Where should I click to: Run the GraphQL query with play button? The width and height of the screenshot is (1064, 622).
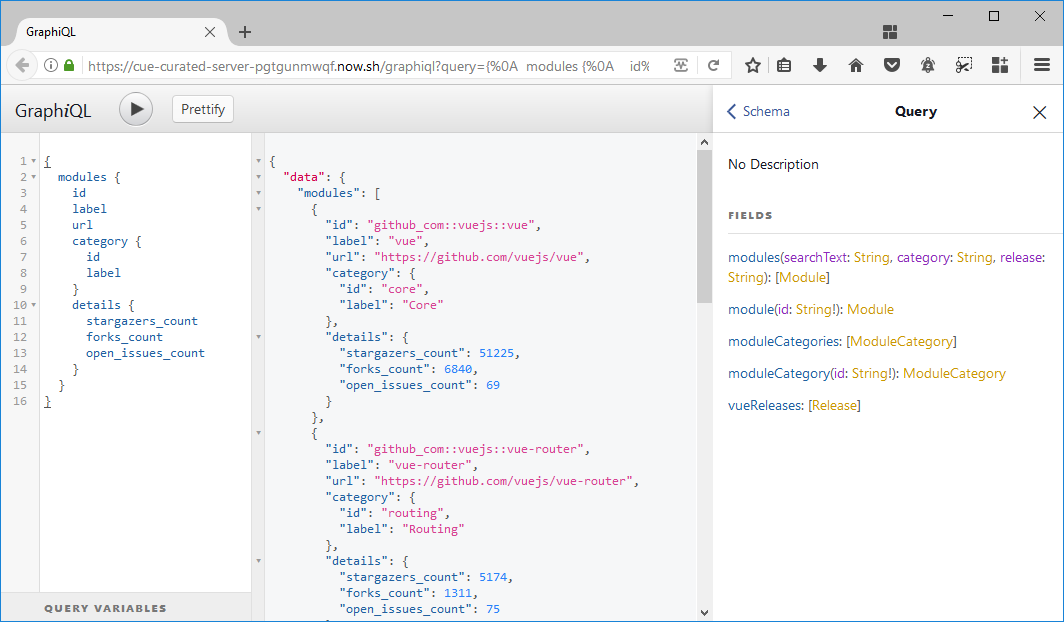tap(136, 109)
